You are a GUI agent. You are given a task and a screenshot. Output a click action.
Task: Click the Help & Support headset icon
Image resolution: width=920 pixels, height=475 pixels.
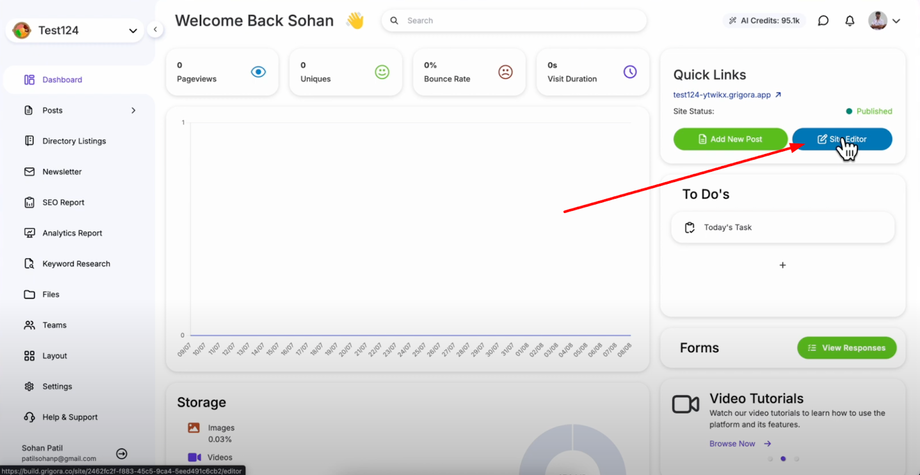(x=29, y=417)
